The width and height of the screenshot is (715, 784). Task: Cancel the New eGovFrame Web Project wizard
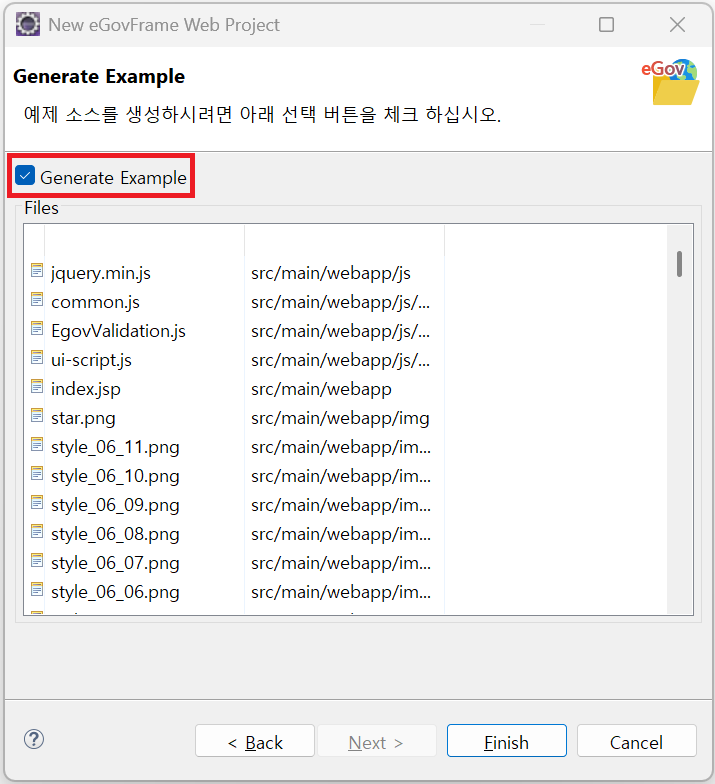[636, 741]
